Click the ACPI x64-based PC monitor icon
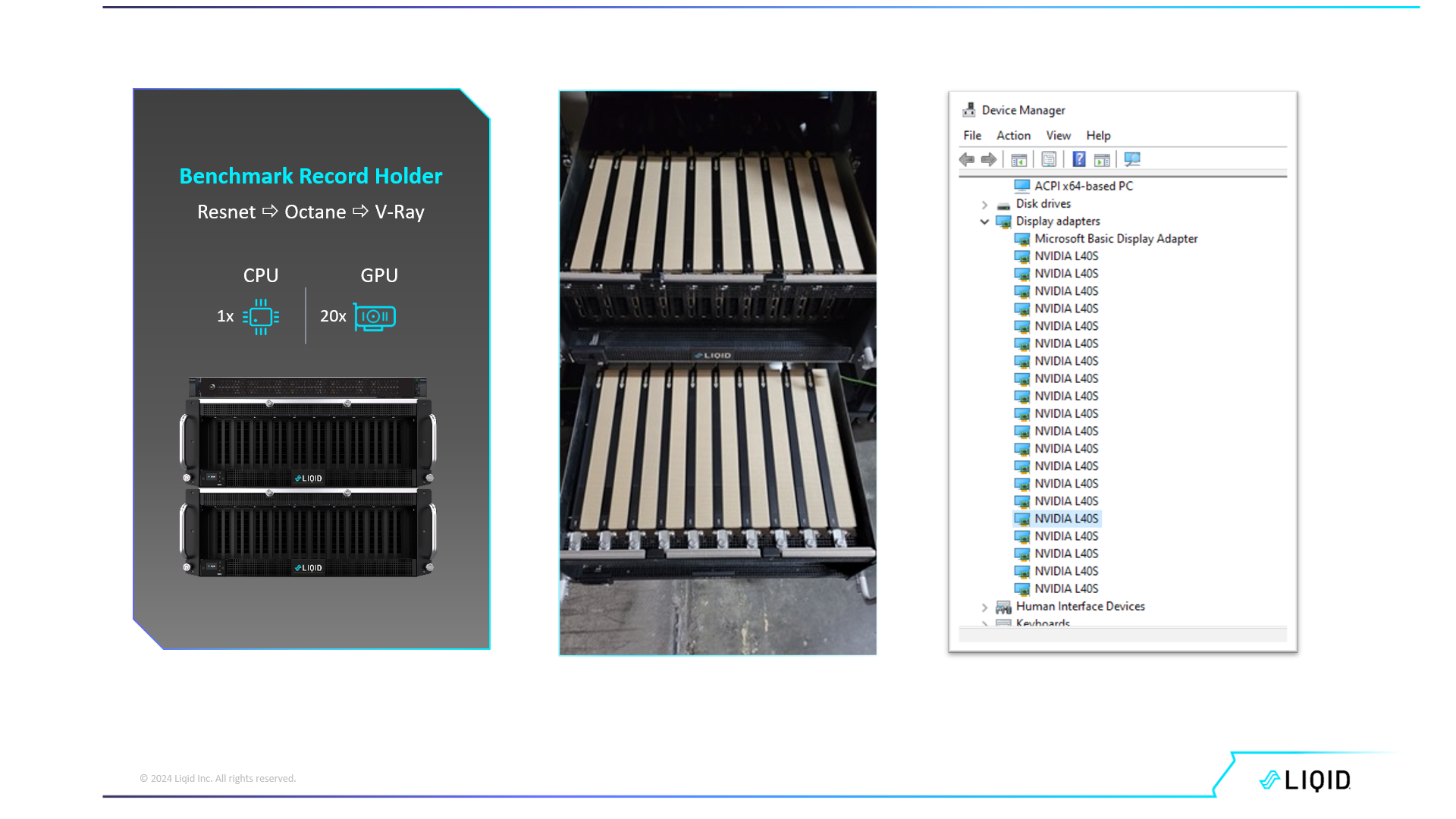The height and width of the screenshot is (819, 1456). (x=1022, y=186)
